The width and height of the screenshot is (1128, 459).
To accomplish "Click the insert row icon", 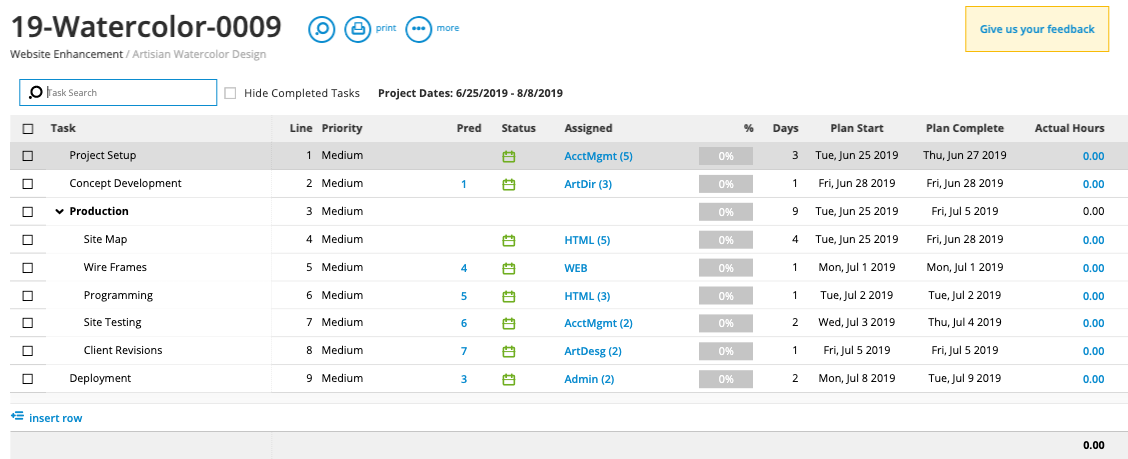I will pos(18,417).
